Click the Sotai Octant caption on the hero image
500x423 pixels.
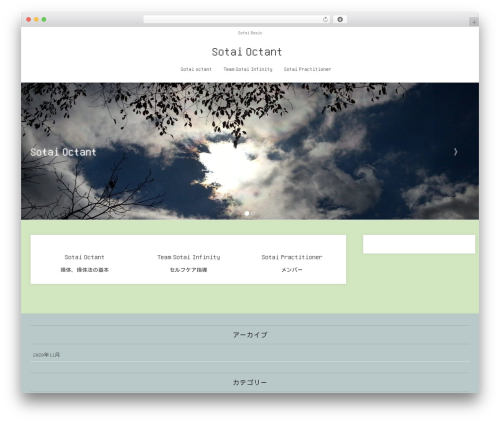click(x=63, y=152)
